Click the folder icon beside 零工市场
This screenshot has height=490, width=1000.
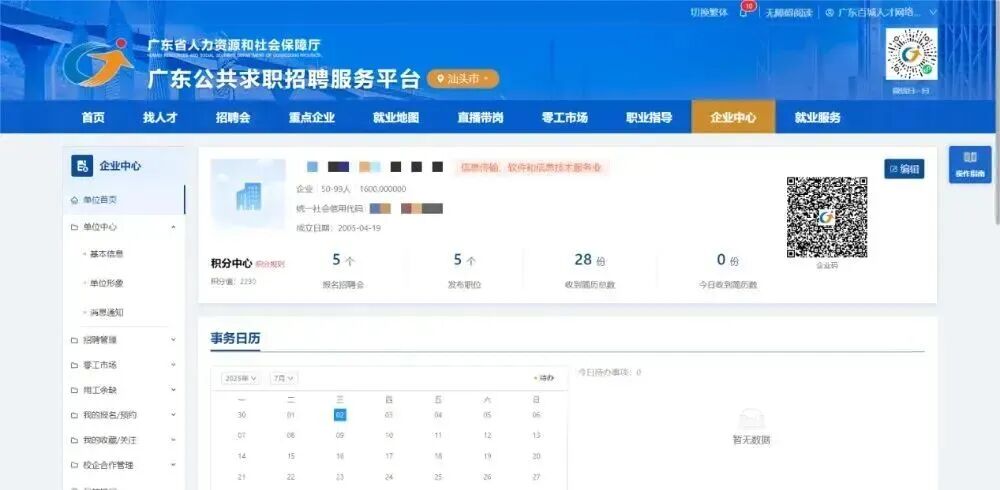point(74,366)
